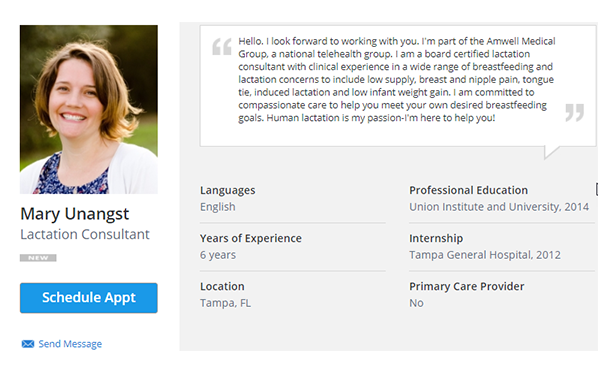Click the Primary Care Provider label
This screenshot has height=372, width=615.
tap(466, 286)
